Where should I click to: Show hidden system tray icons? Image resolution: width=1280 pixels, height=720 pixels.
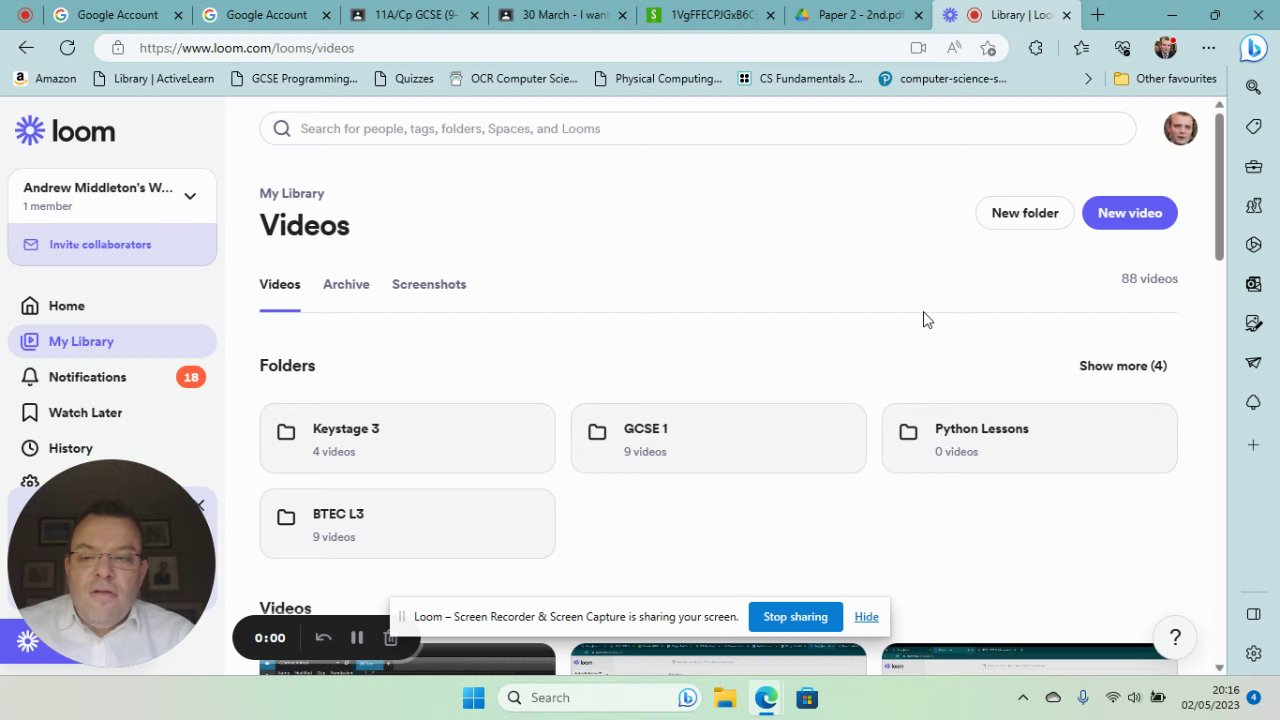point(1022,698)
